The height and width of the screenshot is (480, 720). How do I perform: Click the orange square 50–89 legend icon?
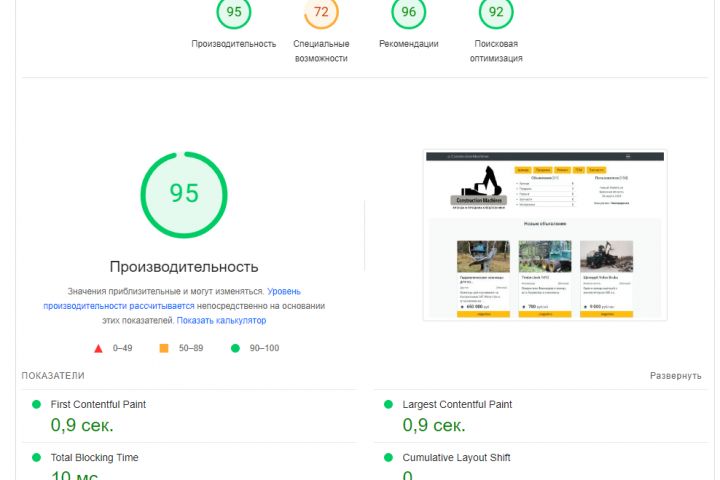pyautogui.click(x=163, y=348)
